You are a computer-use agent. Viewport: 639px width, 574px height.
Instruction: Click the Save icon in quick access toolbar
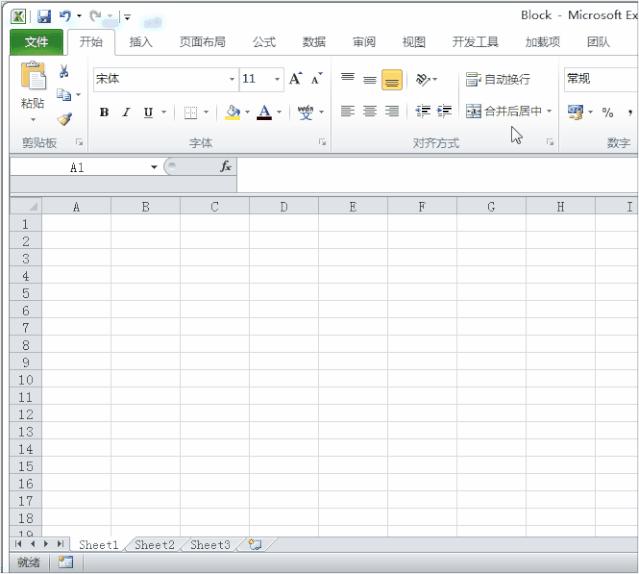(x=43, y=16)
